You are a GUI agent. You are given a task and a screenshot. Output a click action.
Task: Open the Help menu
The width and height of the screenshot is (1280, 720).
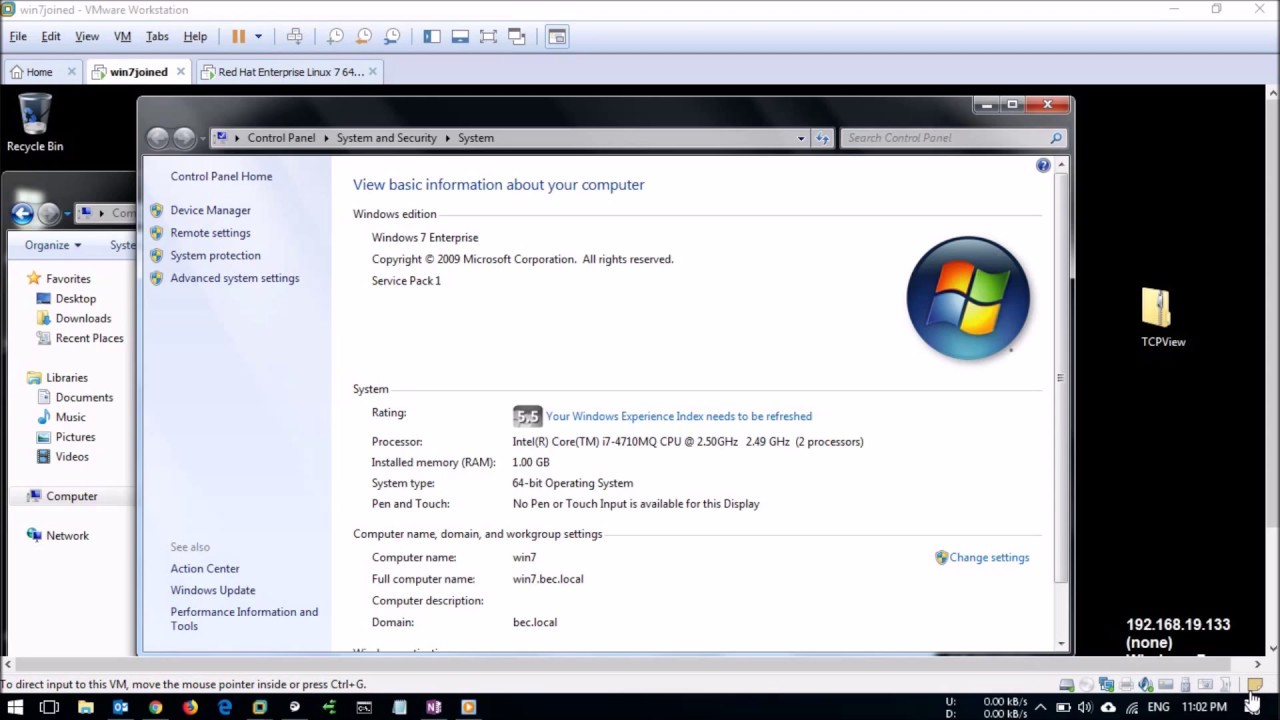pos(195,36)
